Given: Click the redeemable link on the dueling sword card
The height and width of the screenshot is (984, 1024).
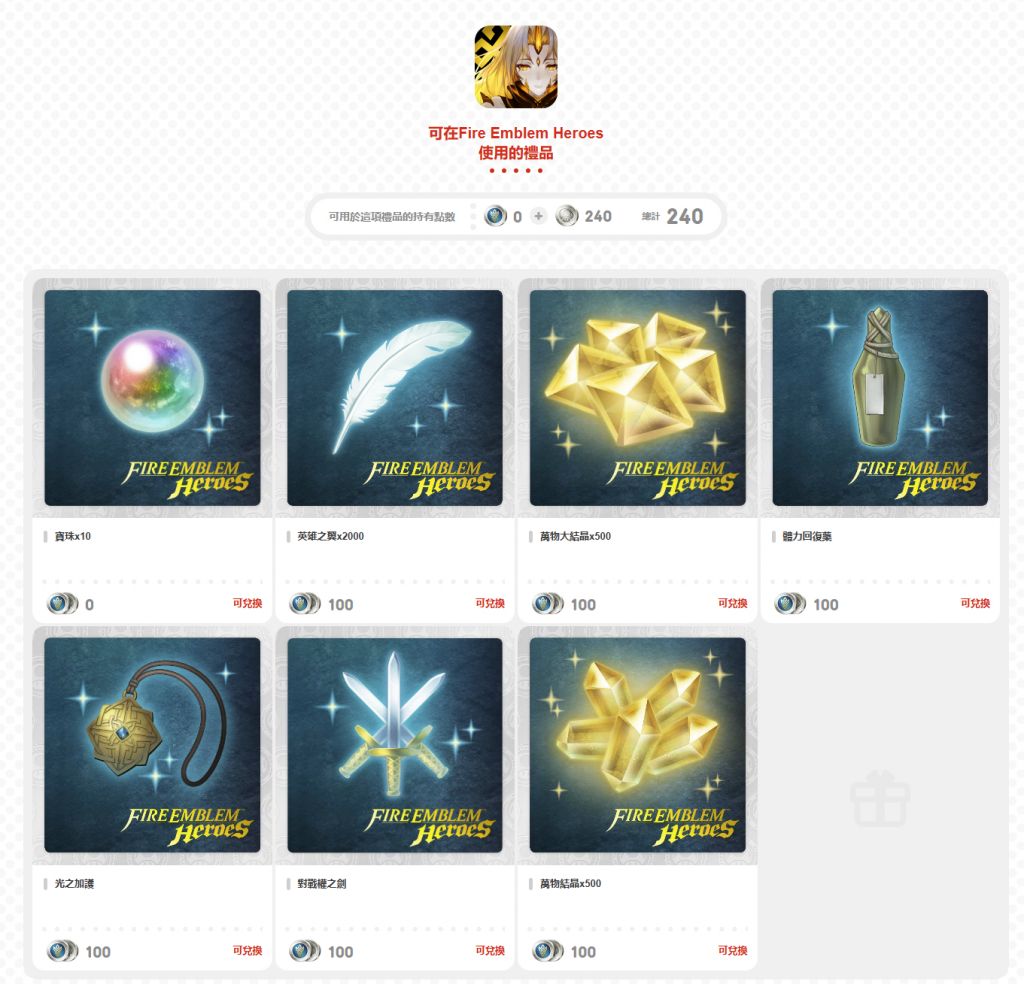Looking at the screenshot, I should coord(490,951).
